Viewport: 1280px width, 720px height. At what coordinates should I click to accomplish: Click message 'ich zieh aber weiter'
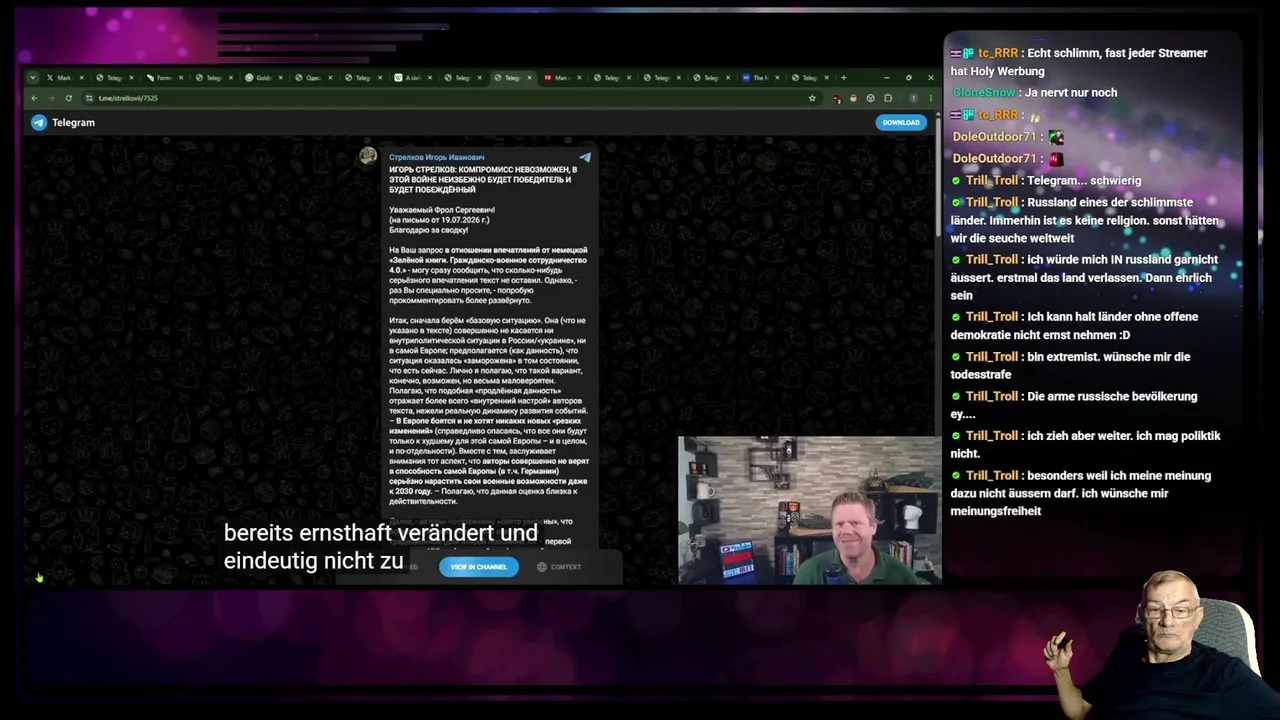coord(1086,444)
